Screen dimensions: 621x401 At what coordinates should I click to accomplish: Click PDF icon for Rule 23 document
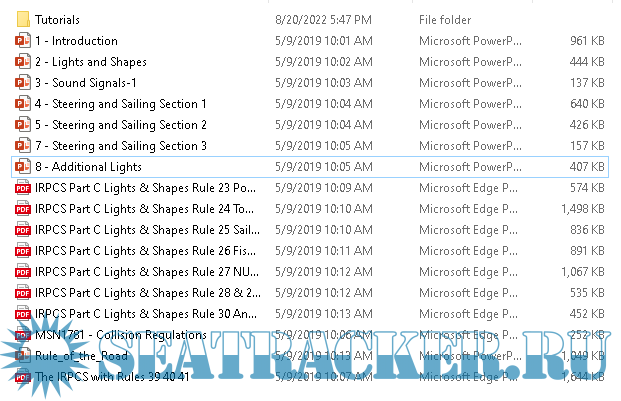pyautogui.click(x=23, y=187)
